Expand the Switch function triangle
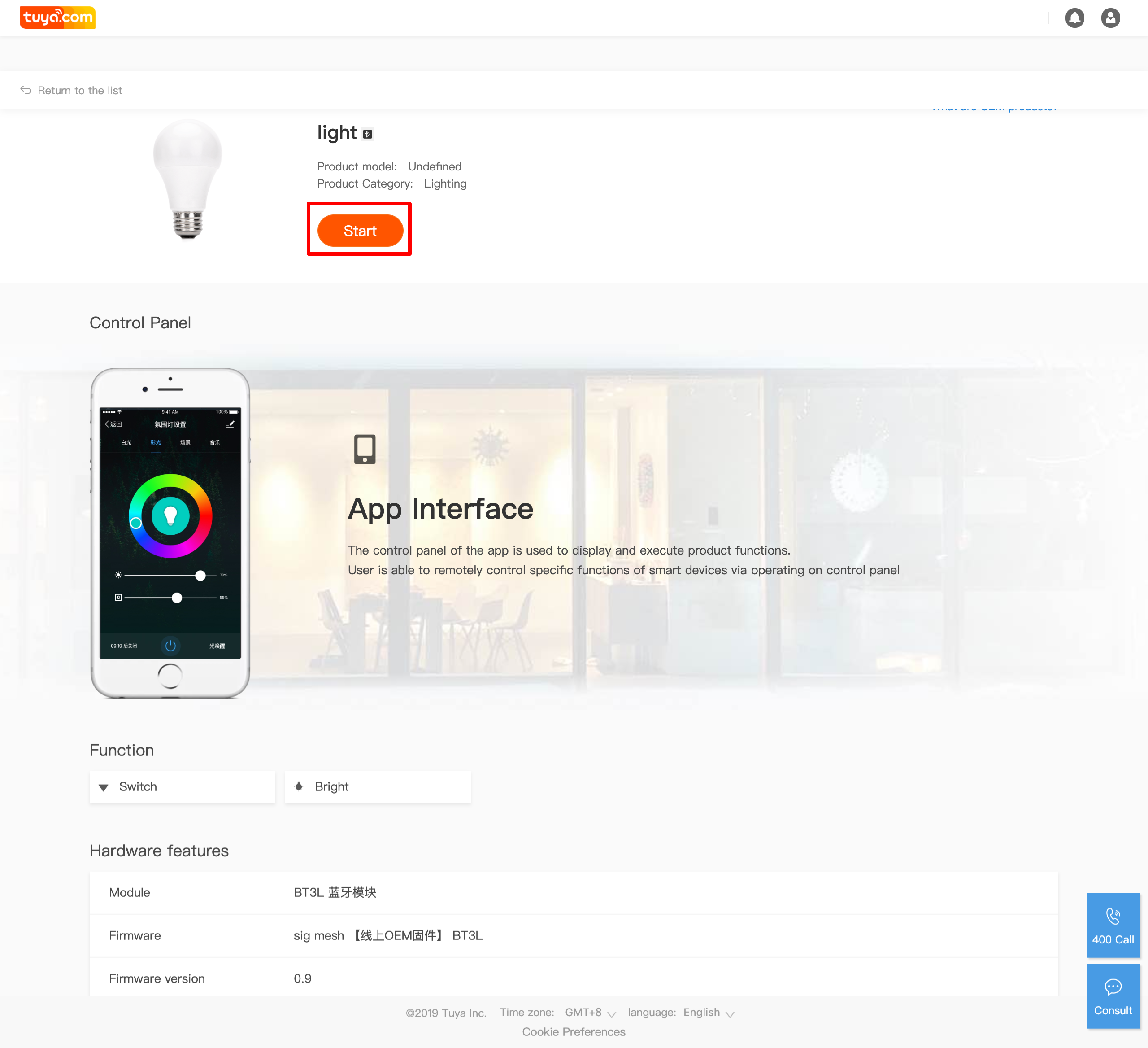The height and width of the screenshot is (1048, 1148). tap(104, 787)
